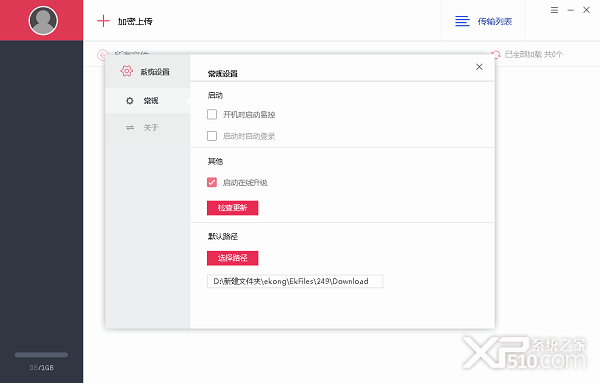This screenshot has height=383, width=600.
Task: Click the 已全部加载 共0个 status text
Action: click(534, 54)
